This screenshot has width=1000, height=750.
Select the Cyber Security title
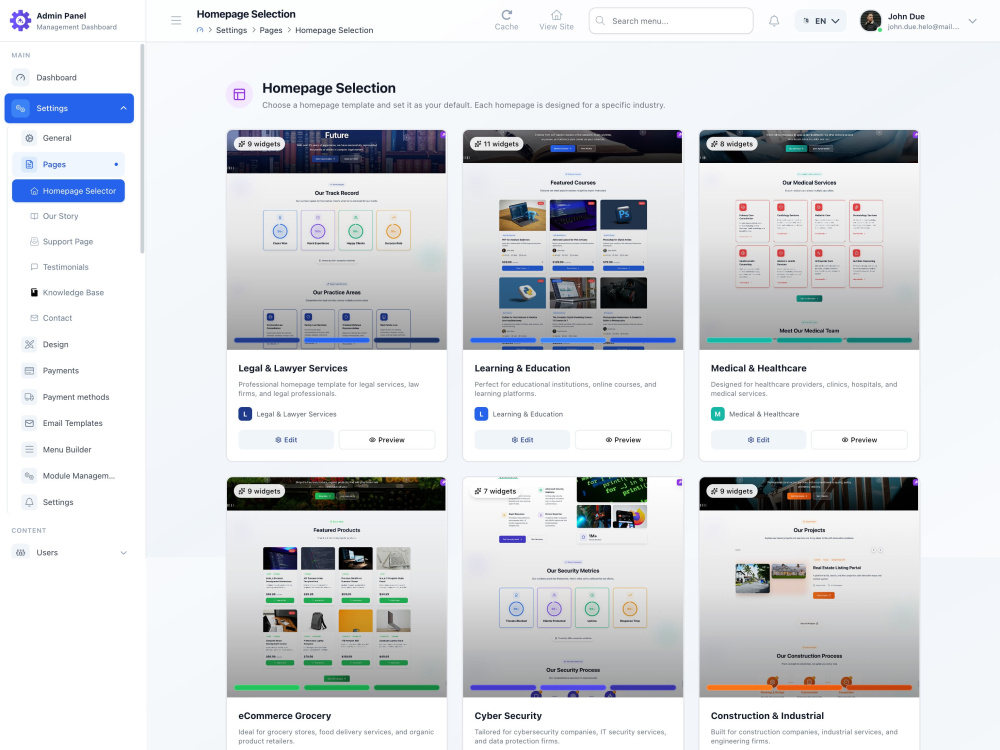[x=508, y=716]
